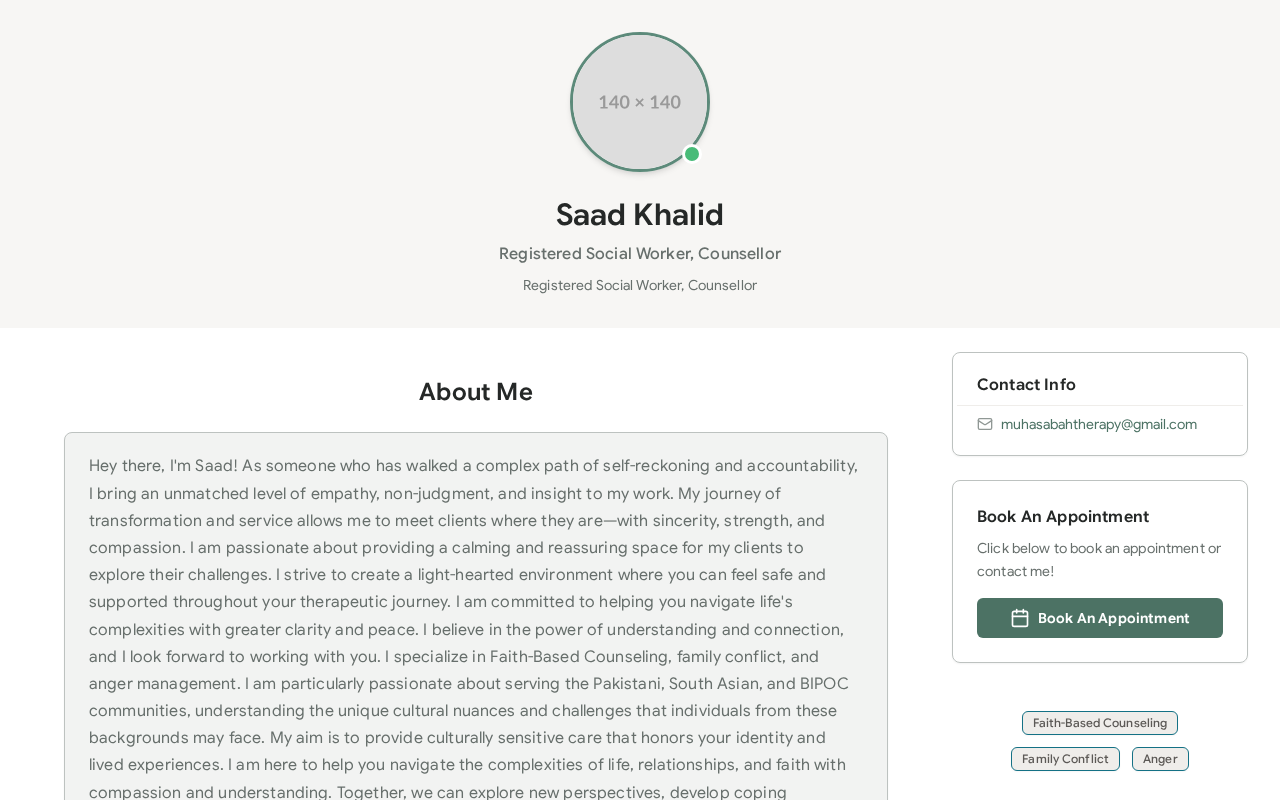Select the Anger specialty tag
This screenshot has height=800, width=1280.
click(x=1160, y=759)
